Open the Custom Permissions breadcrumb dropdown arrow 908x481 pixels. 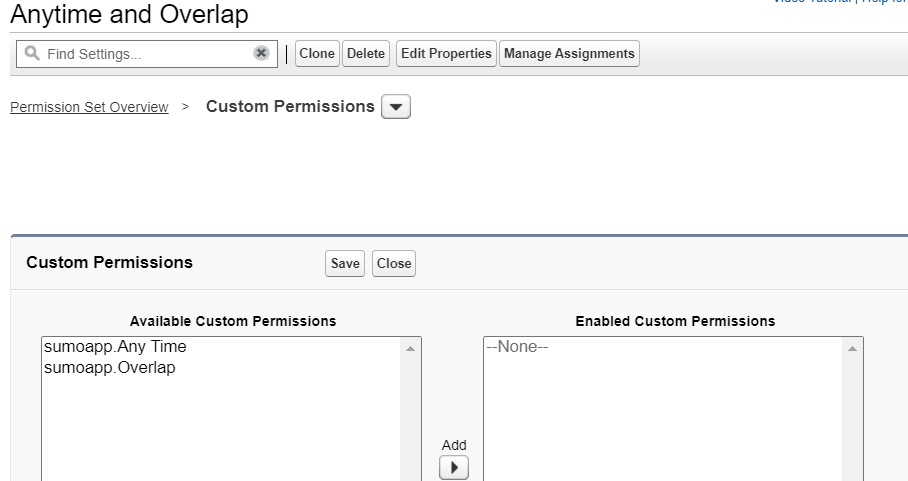pos(396,107)
